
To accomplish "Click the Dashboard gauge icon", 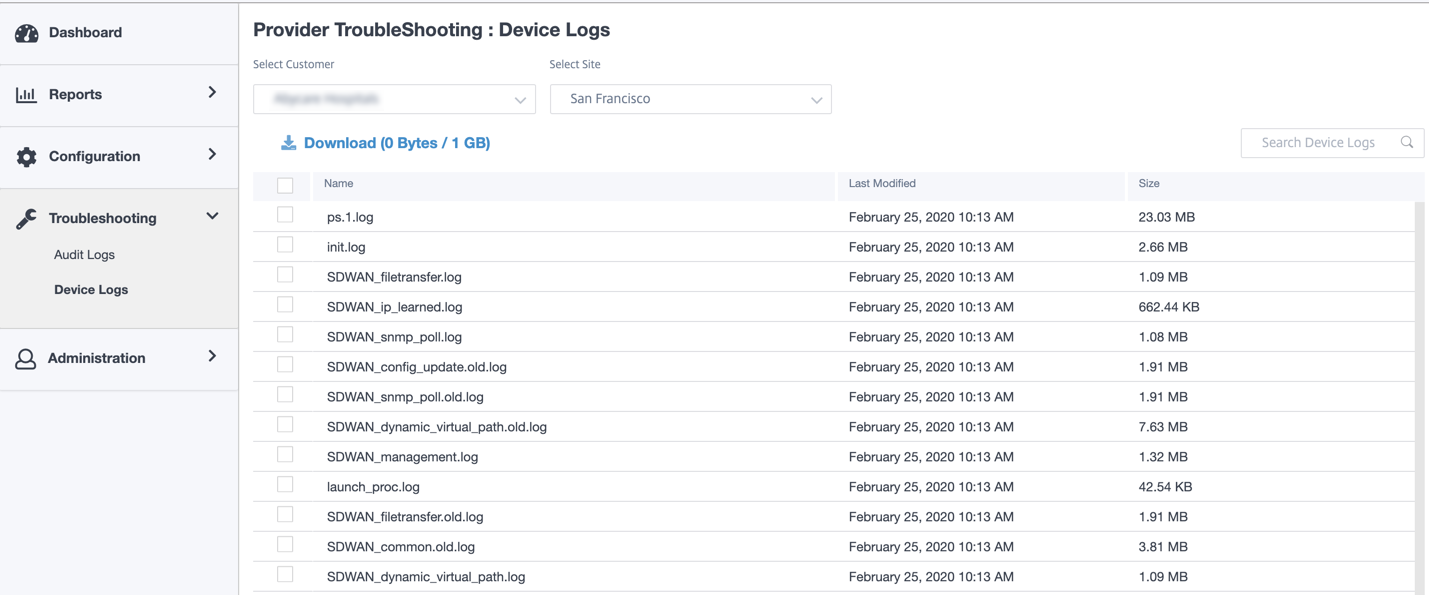I will coord(27,33).
